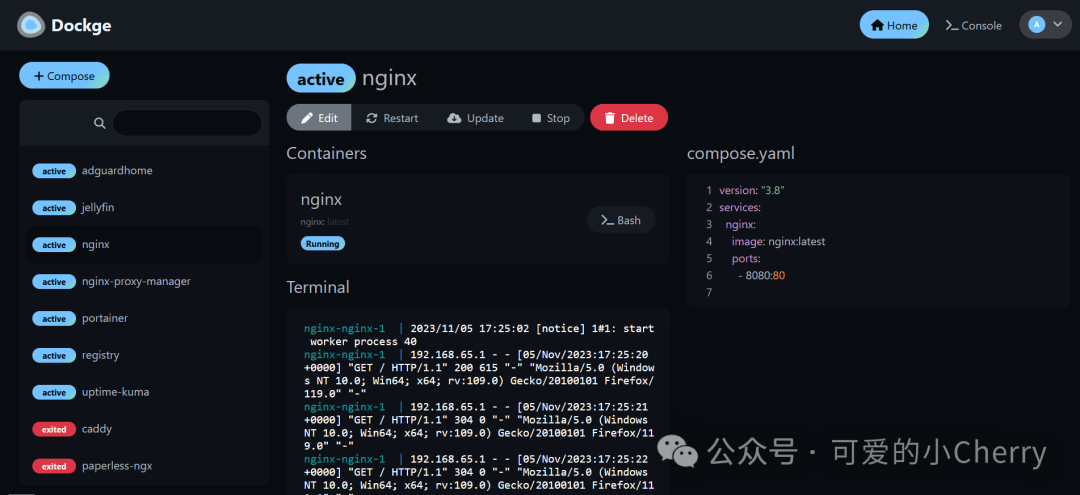Image resolution: width=1080 pixels, height=495 pixels.
Task: Update the nginx stack images
Action: 475,118
